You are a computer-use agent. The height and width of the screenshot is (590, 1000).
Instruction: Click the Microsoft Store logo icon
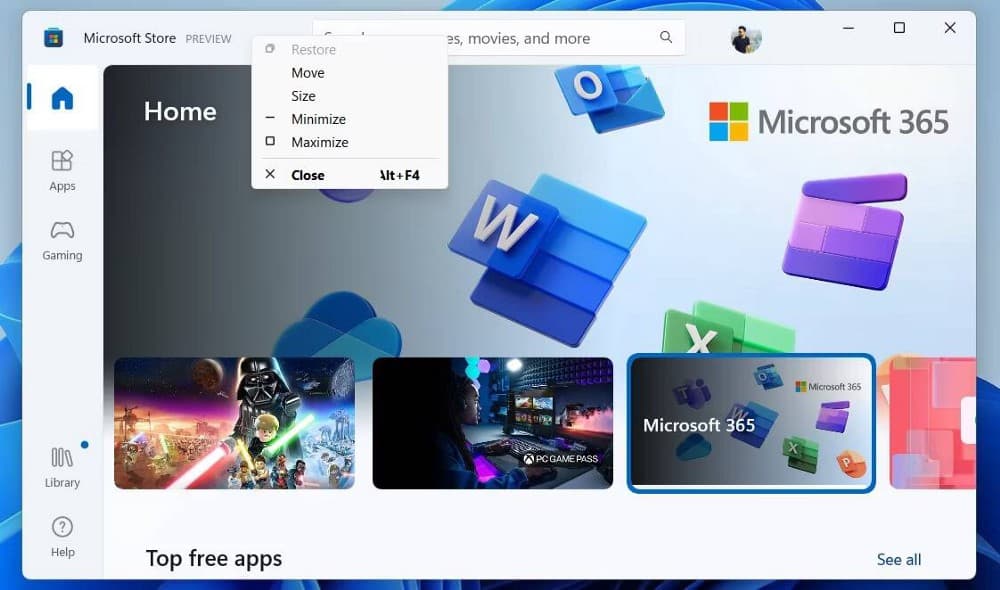click(x=51, y=37)
